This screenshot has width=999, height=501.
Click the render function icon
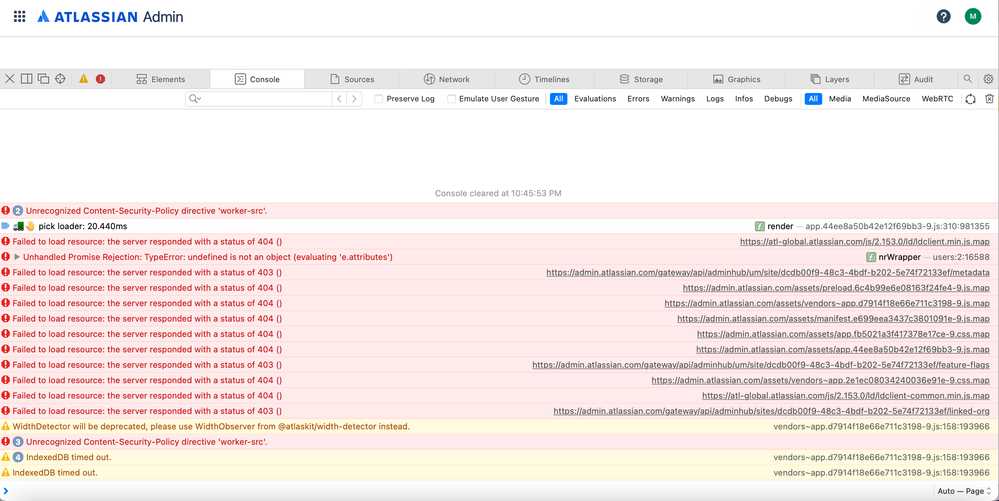pos(759,226)
